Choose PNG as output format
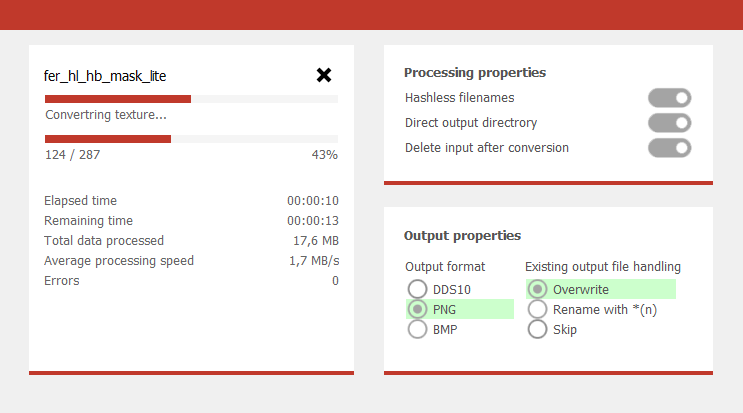The image size is (743, 413). pyautogui.click(x=418, y=309)
